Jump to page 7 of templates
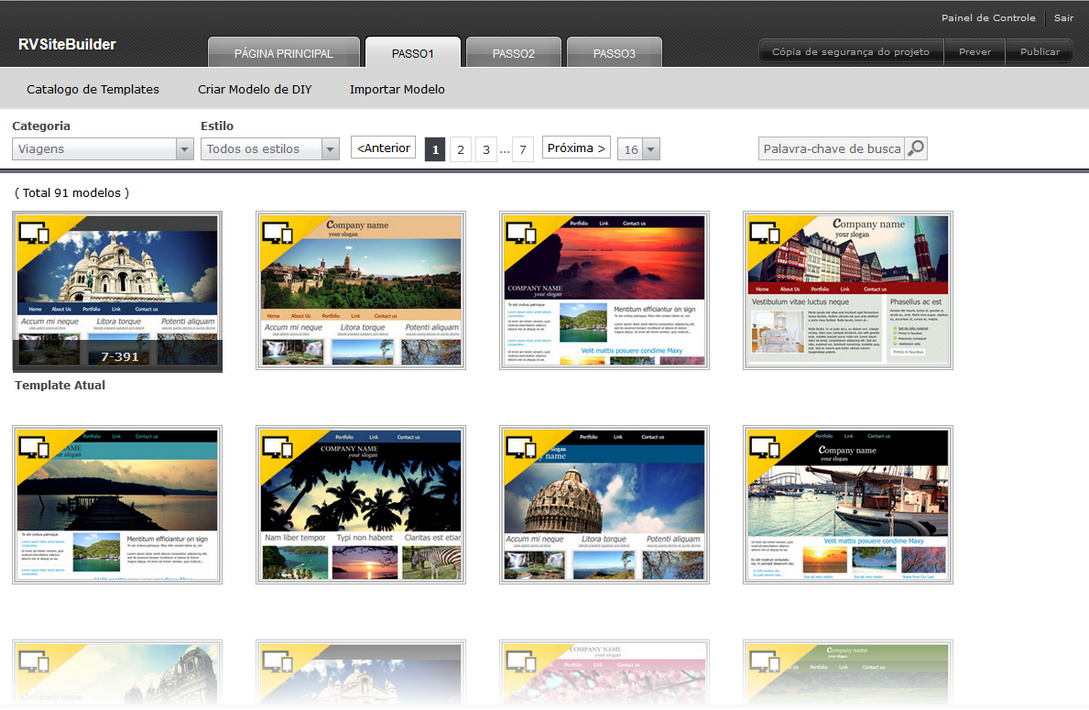 tap(522, 150)
